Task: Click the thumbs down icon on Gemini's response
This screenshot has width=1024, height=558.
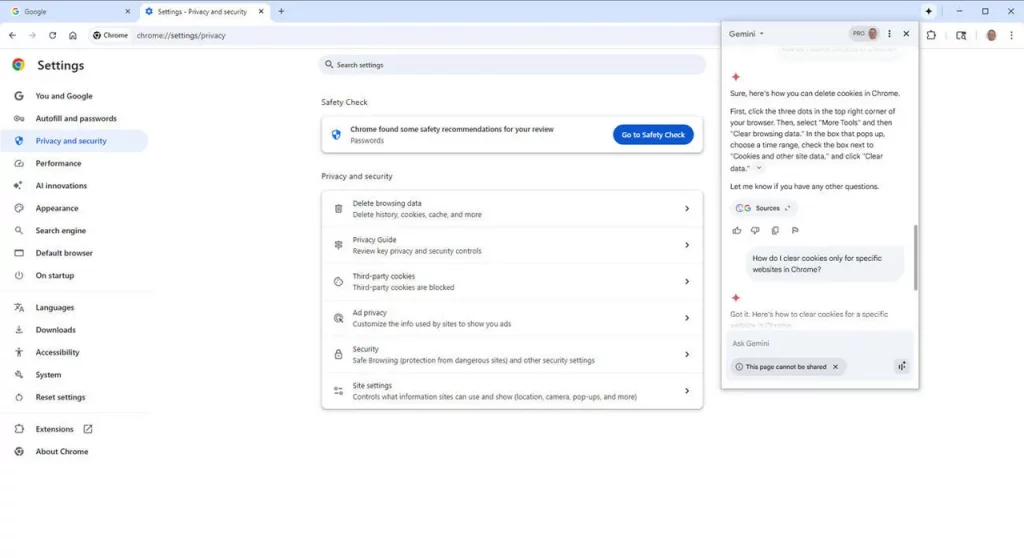Action: point(755,230)
